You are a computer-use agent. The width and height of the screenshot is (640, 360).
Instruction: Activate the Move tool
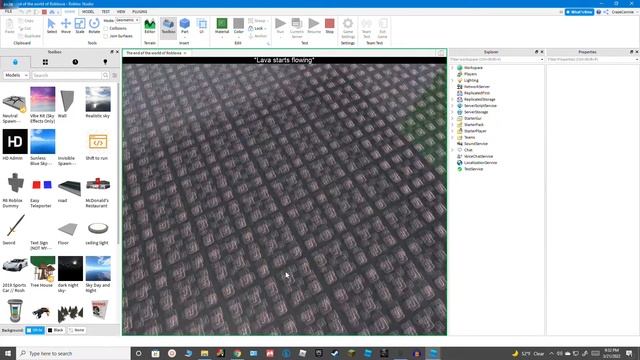click(66, 26)
